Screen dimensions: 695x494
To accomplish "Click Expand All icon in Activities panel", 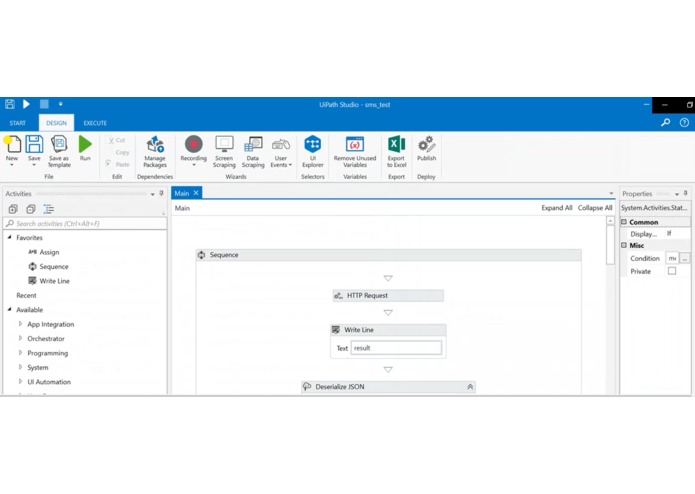I will [13, 209].
